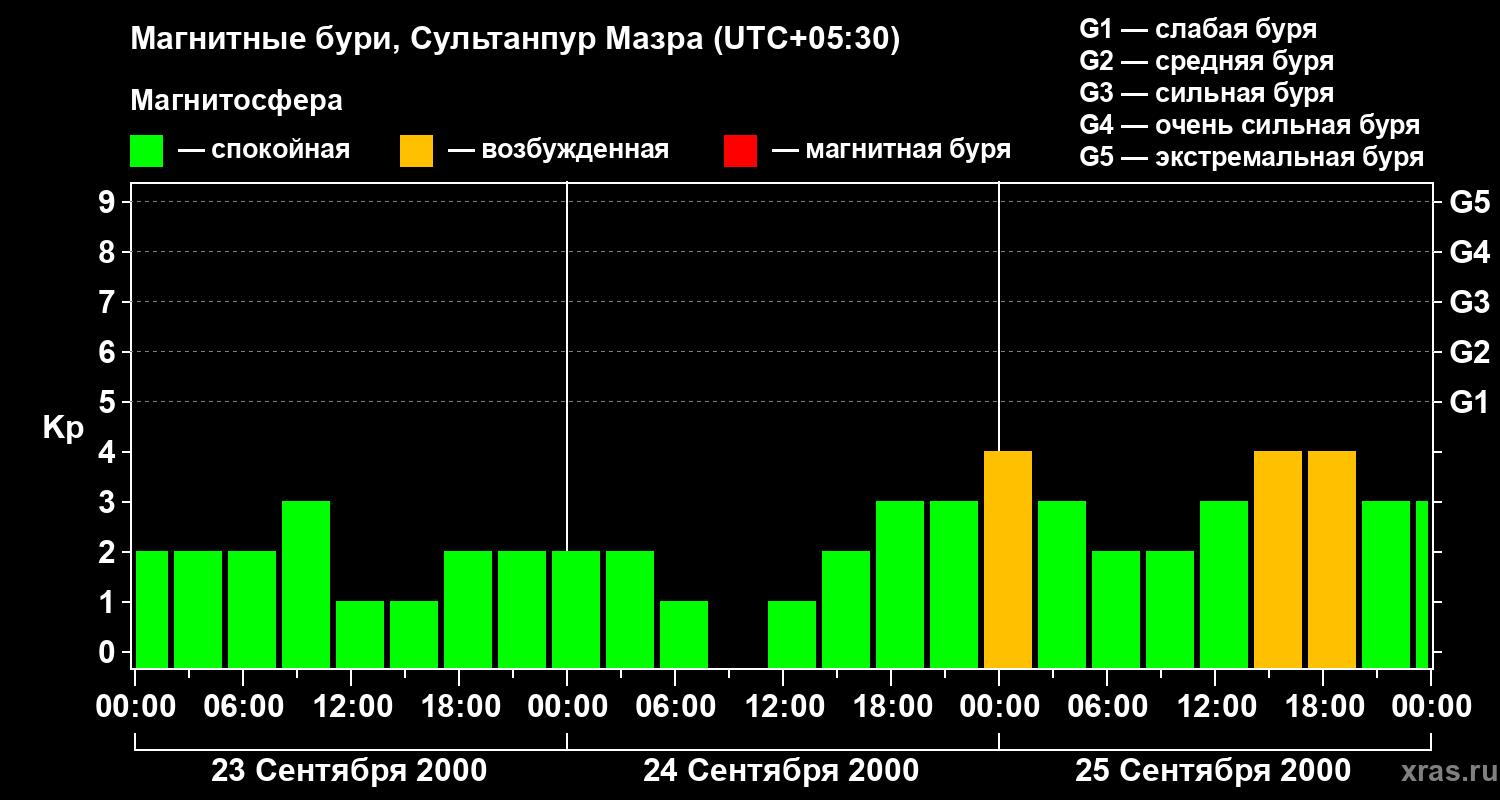
Task: Click the Kp 2 bar covering 18:00 on 23 September
Action: coord(468,610)
